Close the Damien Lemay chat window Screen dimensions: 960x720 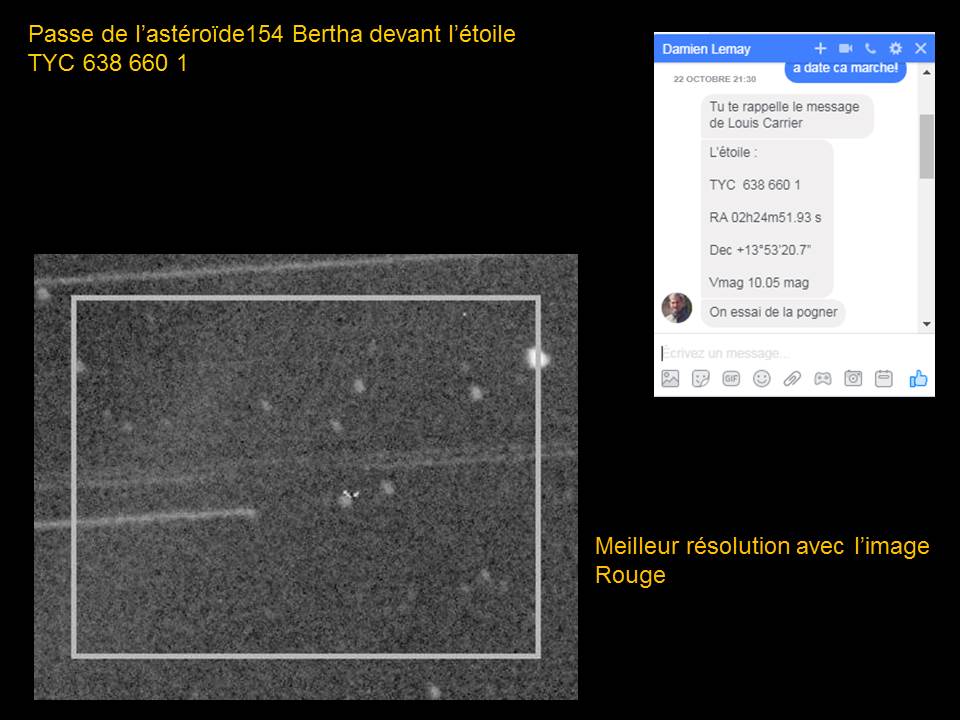(x=921, y=48)
